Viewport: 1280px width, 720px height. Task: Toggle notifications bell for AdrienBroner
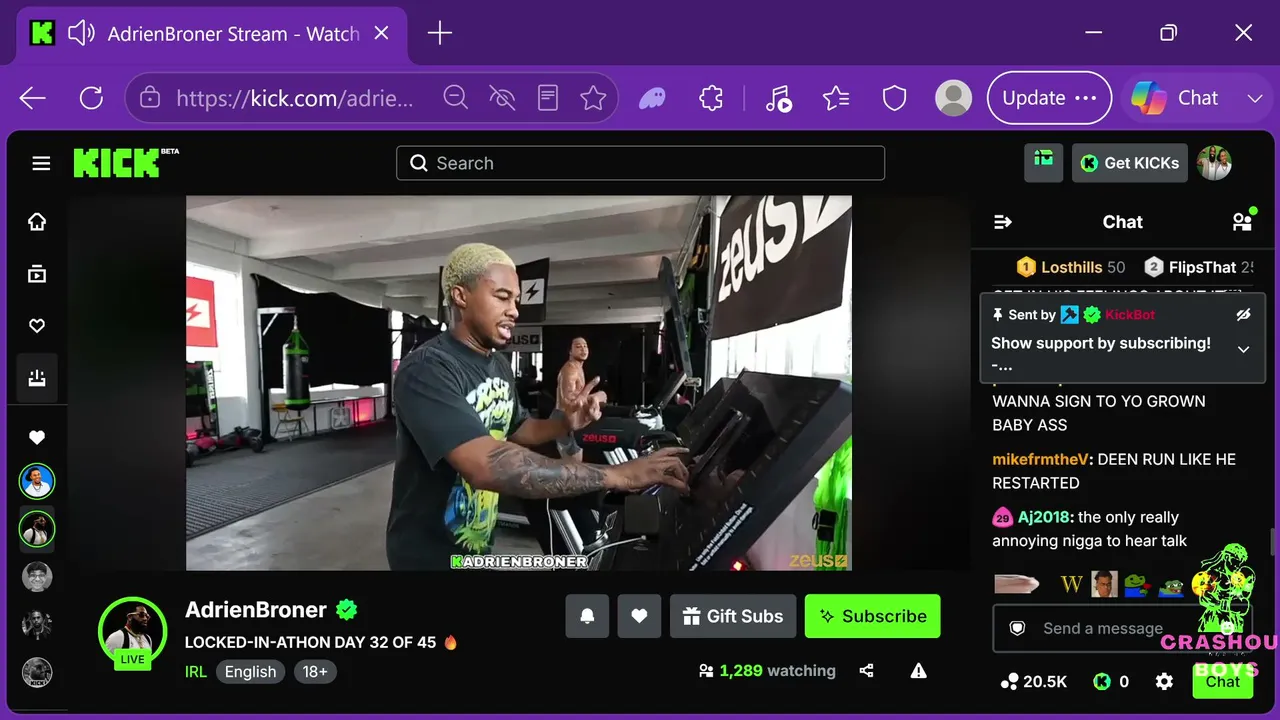(x=587, y=616)
